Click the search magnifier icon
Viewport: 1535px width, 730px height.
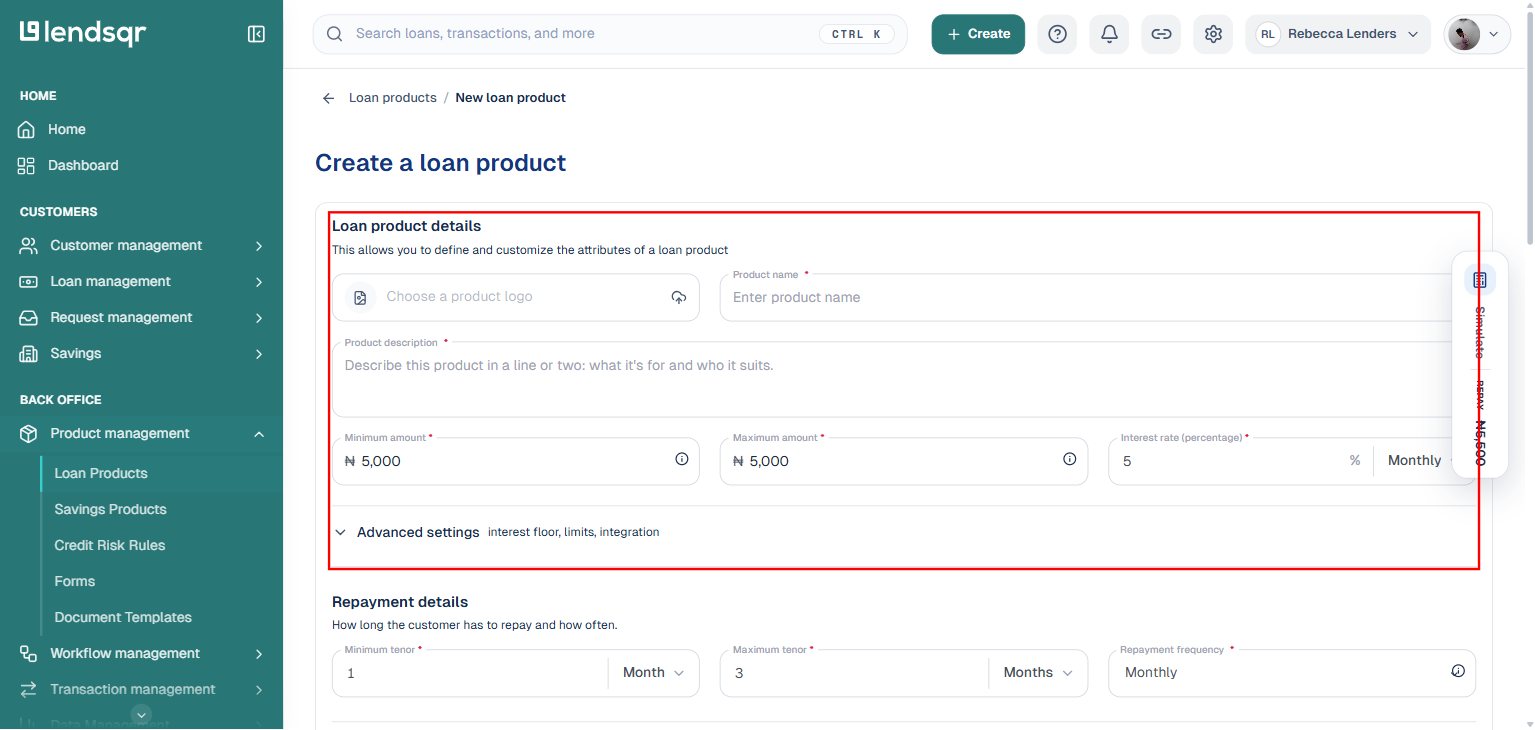335,34
